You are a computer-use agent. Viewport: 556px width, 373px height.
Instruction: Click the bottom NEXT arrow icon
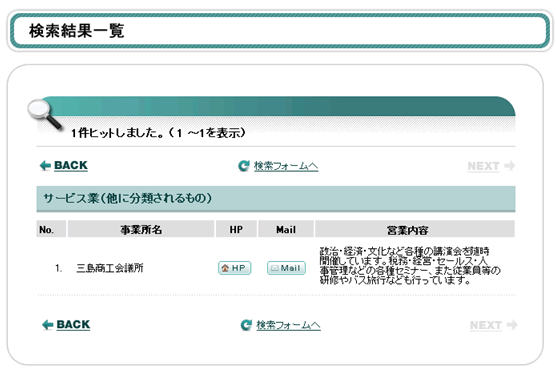pos(512,325)
